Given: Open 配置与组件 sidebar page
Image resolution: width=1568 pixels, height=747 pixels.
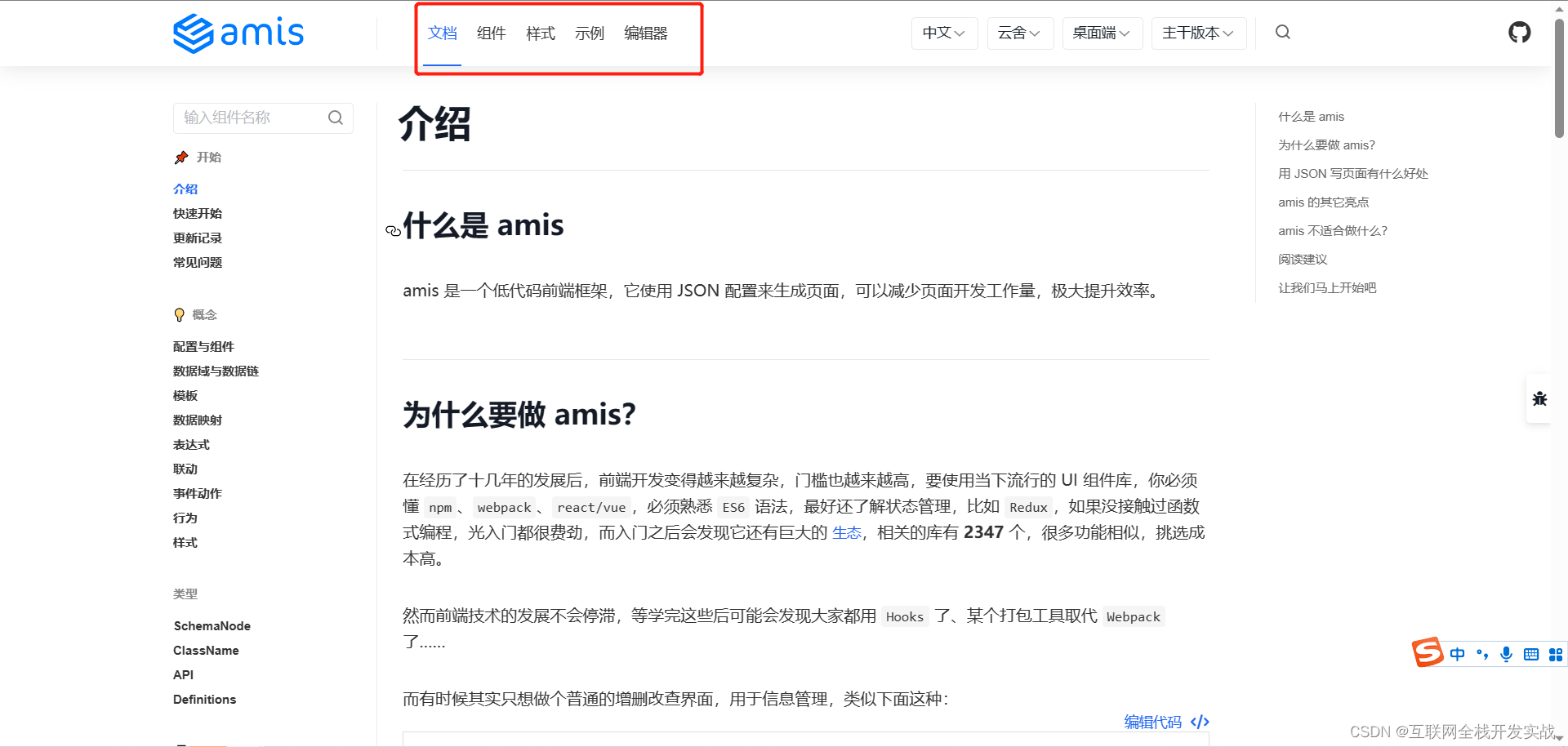Looking at the screenshot, I should (x=203, y=346).
